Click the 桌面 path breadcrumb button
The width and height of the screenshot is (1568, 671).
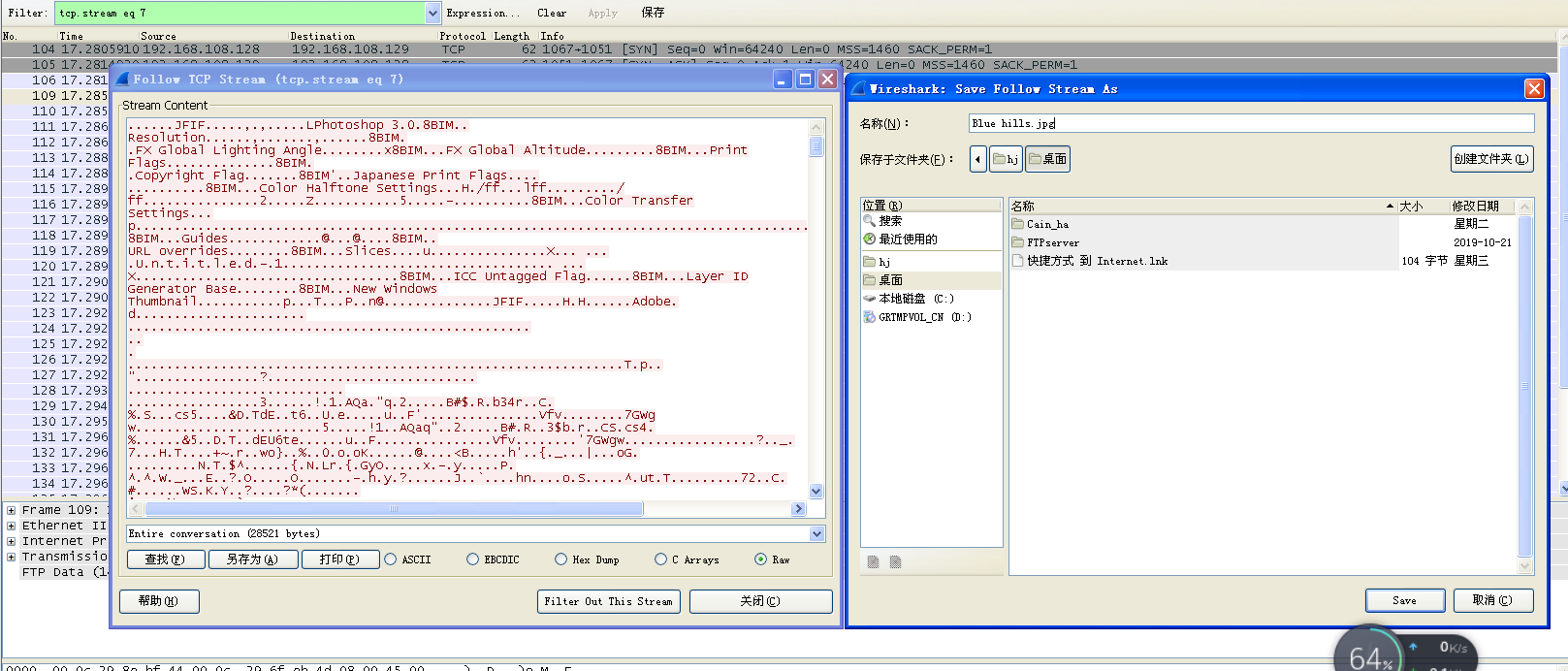click(x=1048, y=159)
